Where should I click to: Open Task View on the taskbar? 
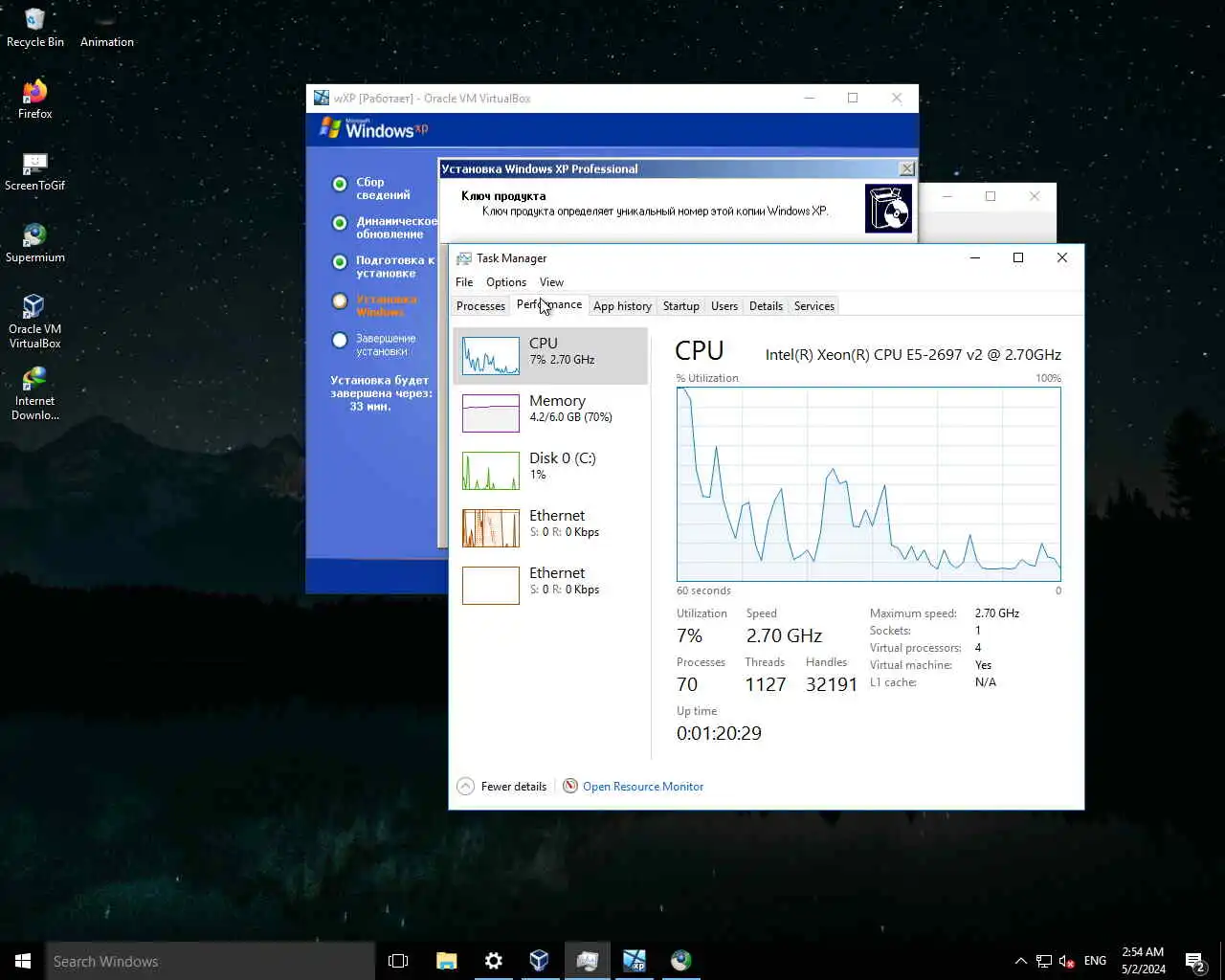coord(398,961)
